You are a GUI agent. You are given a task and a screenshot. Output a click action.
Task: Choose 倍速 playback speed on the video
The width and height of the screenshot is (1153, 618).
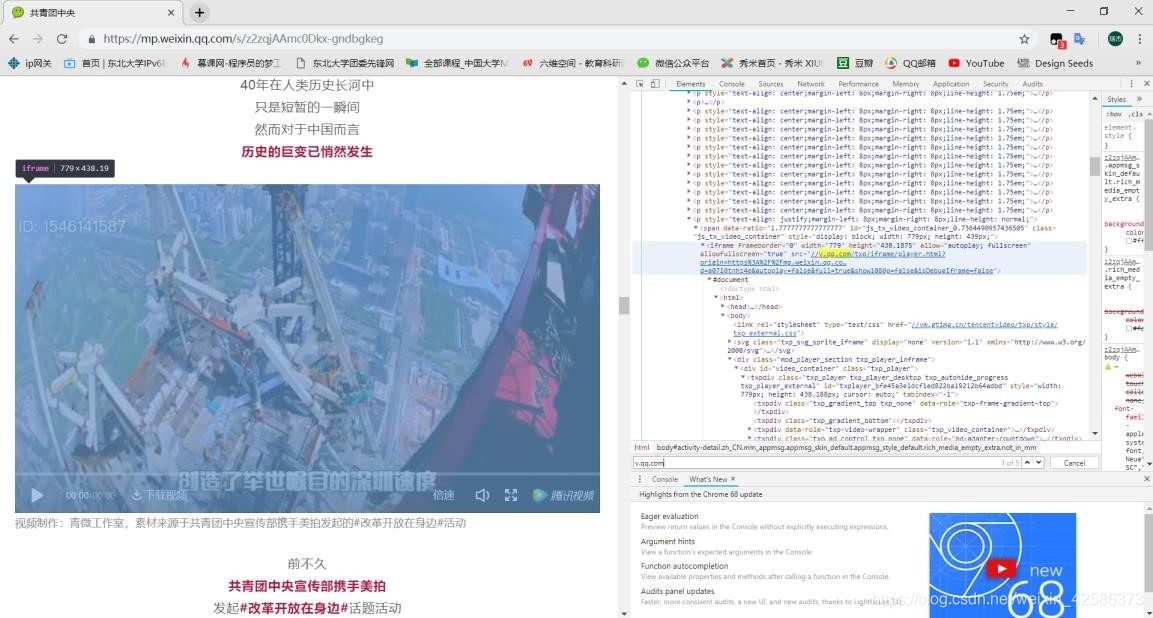[443, 495]
